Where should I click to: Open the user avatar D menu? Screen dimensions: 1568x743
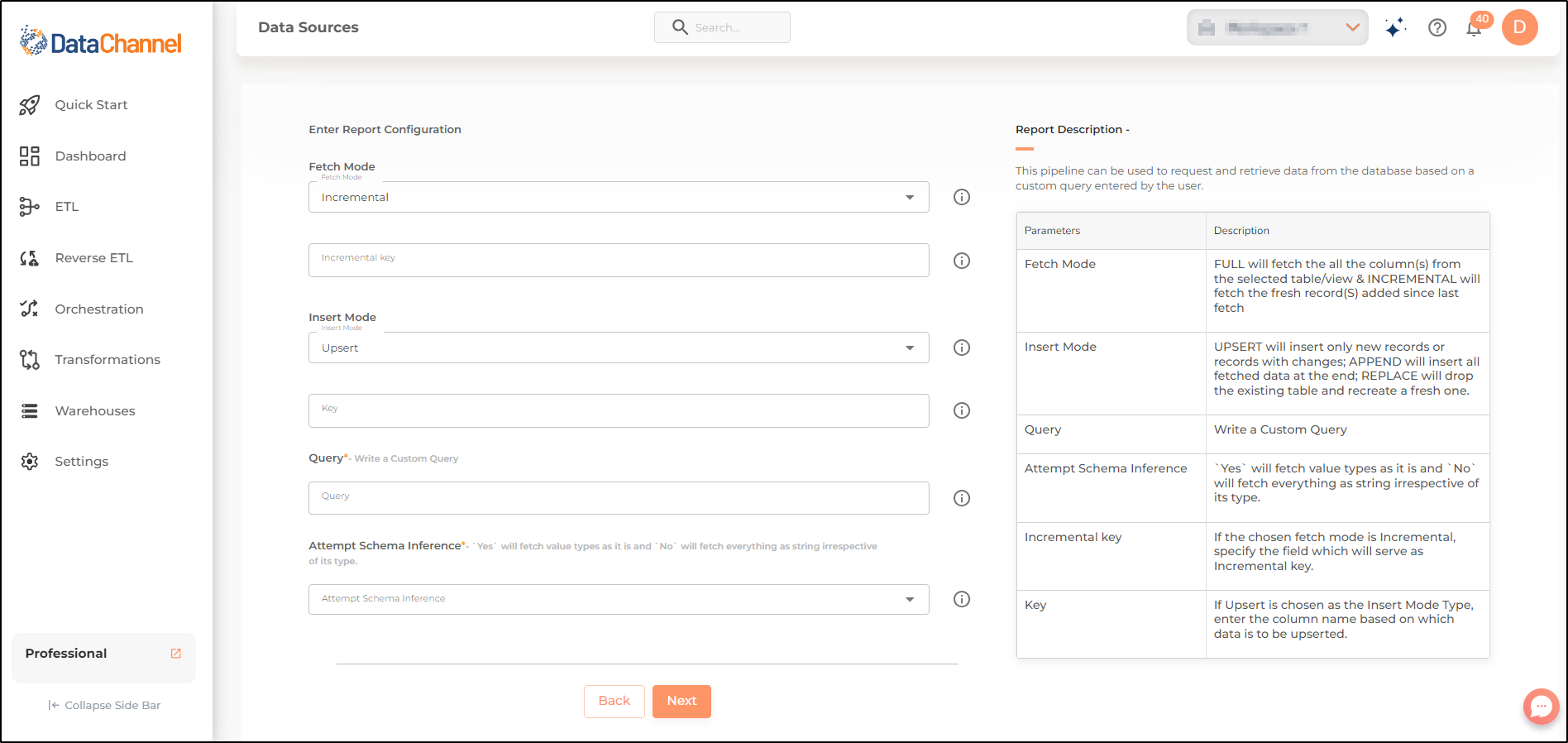tap(1520, 27)
